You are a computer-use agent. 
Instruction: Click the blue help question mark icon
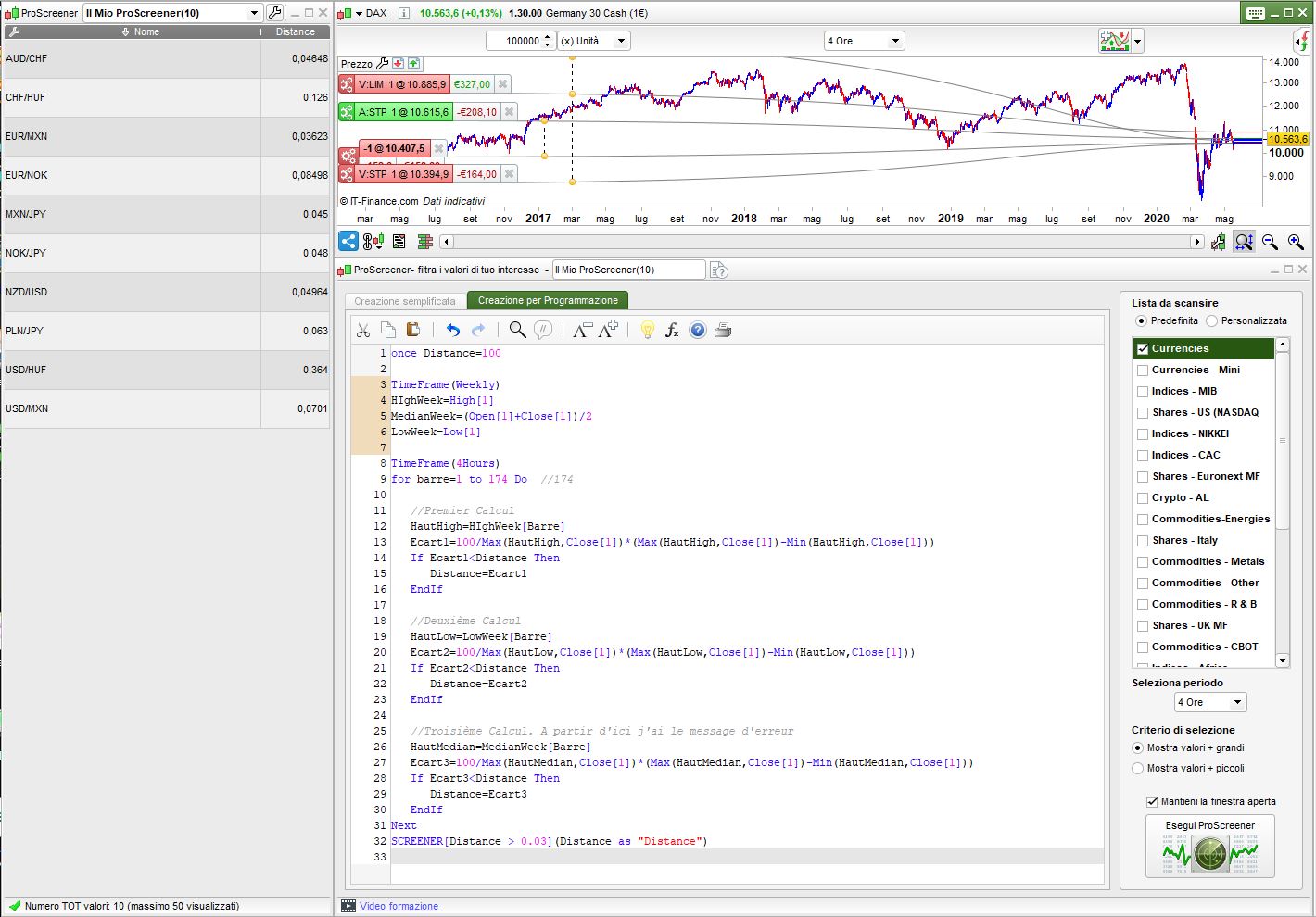click(x=698, y=331)
